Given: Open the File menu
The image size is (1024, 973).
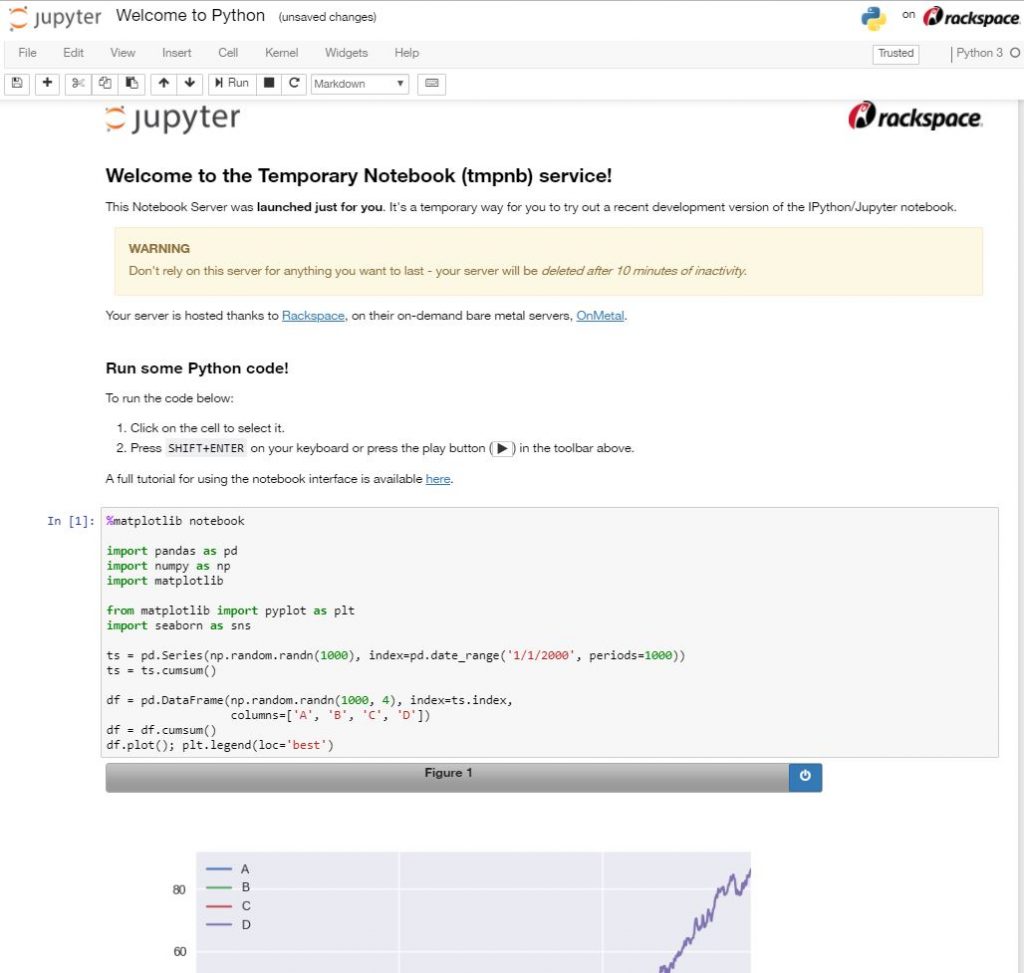Looking at the screenshot, I should coord(28,53).
